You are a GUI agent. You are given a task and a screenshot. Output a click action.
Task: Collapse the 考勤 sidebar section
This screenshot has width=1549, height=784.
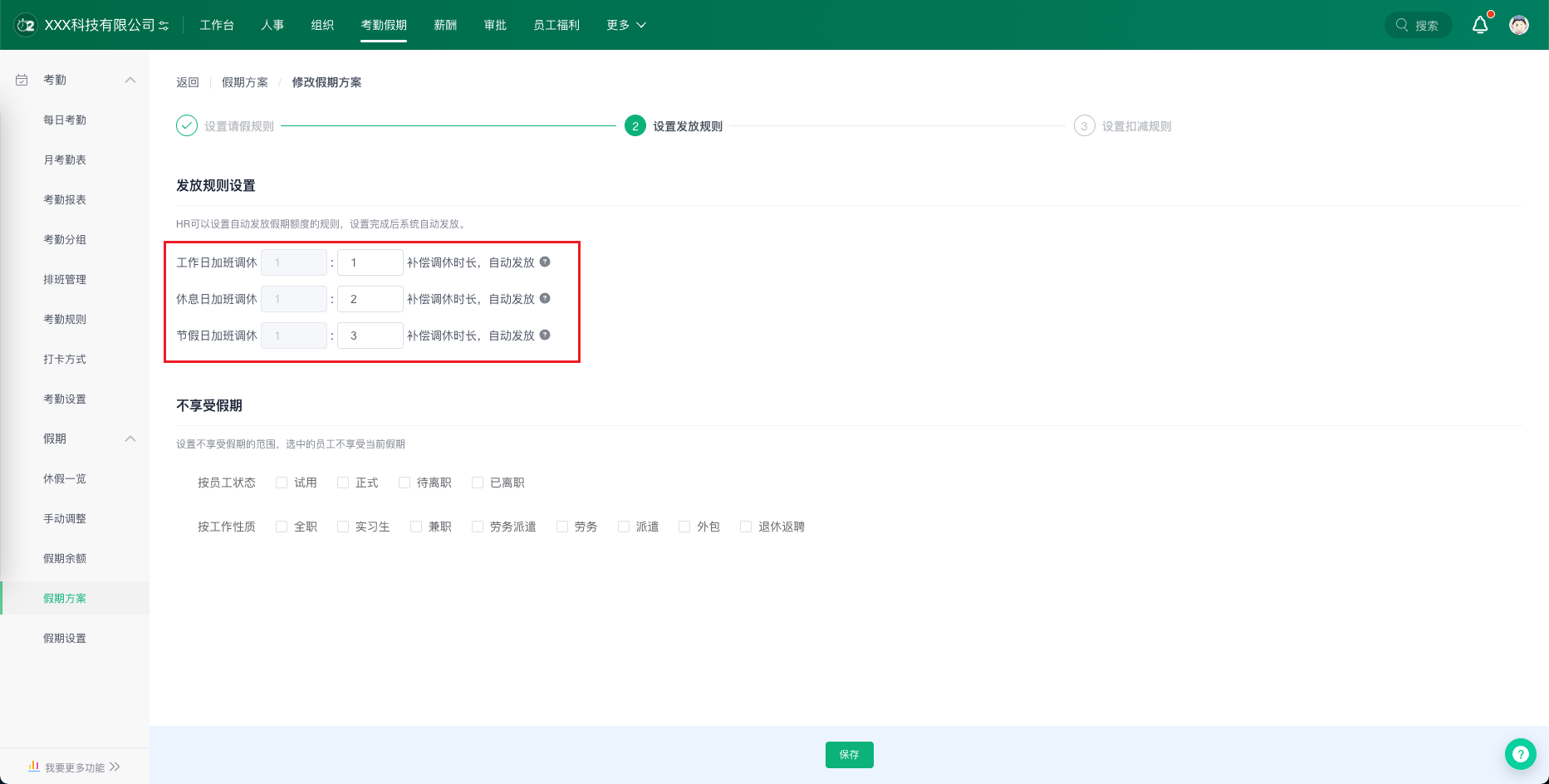coord(130,80)
